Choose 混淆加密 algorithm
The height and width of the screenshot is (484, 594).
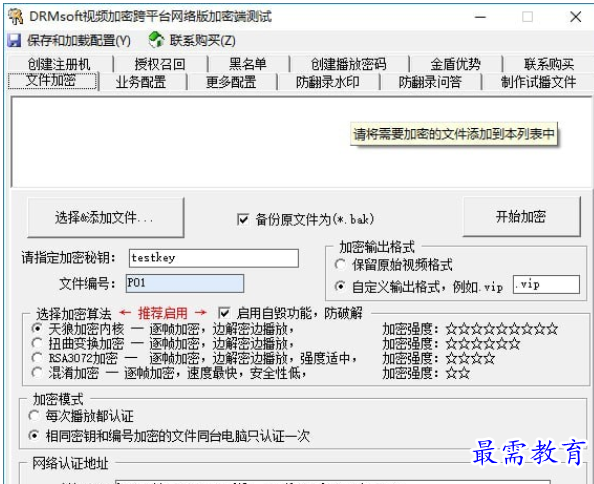(37, 373)
